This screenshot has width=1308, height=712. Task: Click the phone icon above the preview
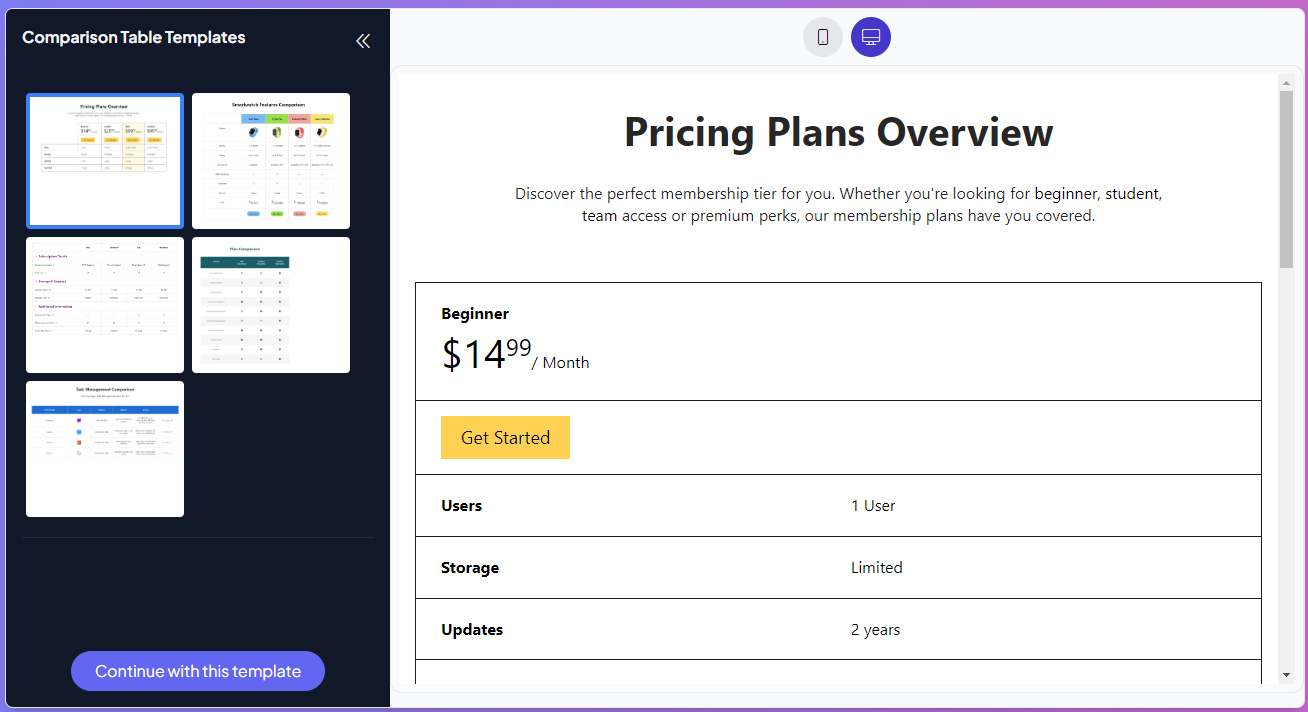coord(822,36)
